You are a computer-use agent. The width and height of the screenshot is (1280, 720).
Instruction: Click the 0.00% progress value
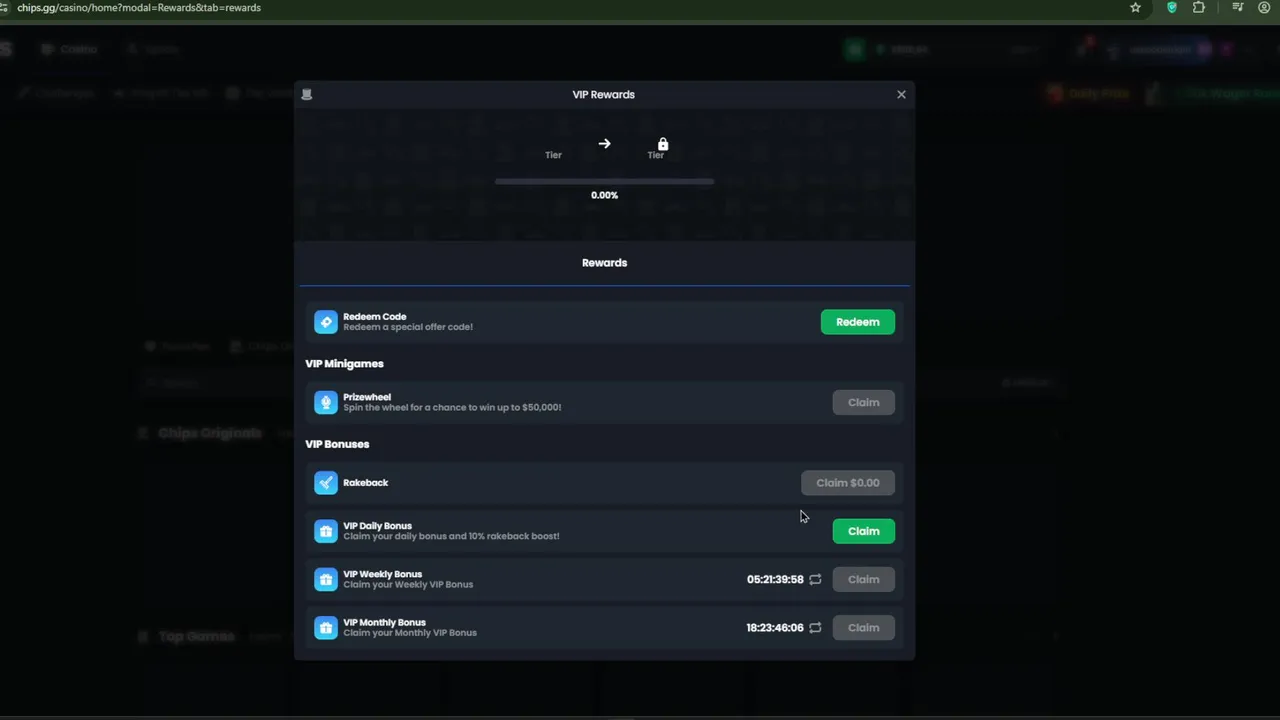(604, 195)
